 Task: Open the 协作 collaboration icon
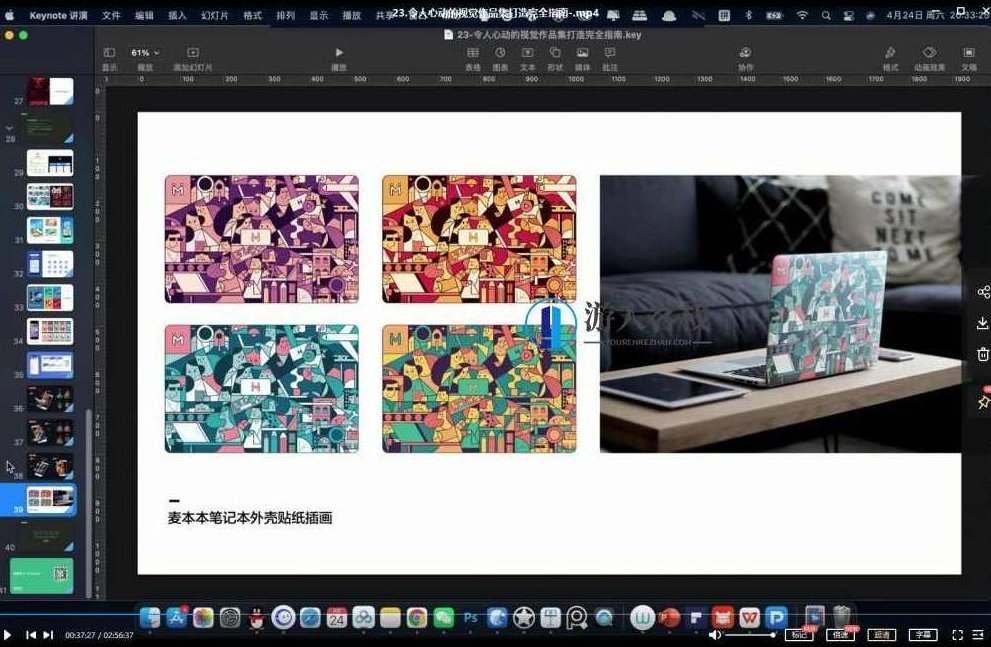[744, 53]
